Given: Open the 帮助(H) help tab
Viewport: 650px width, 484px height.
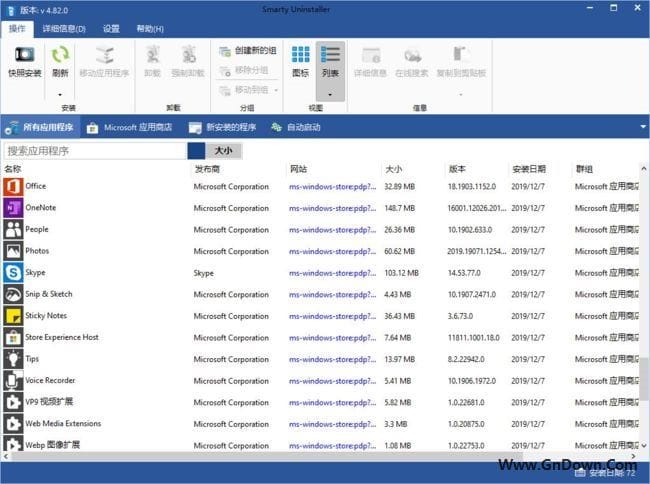Looking at the screenshot, I should 150,29.
